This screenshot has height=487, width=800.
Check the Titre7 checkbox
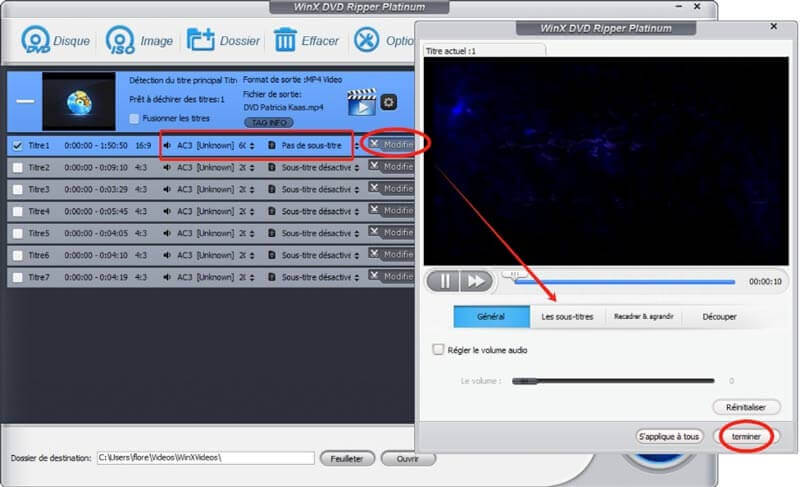(x=18, y=277)
